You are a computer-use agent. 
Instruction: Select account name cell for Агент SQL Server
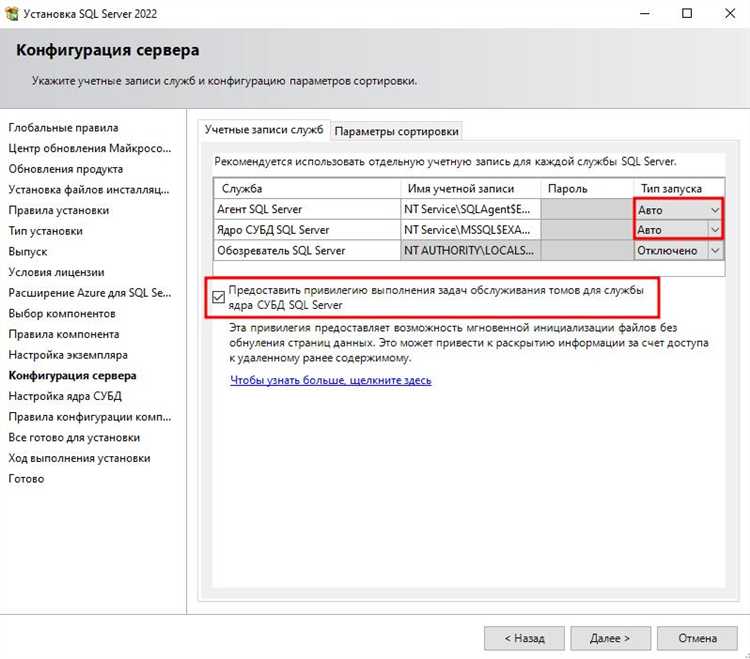[x=470, y=209]
